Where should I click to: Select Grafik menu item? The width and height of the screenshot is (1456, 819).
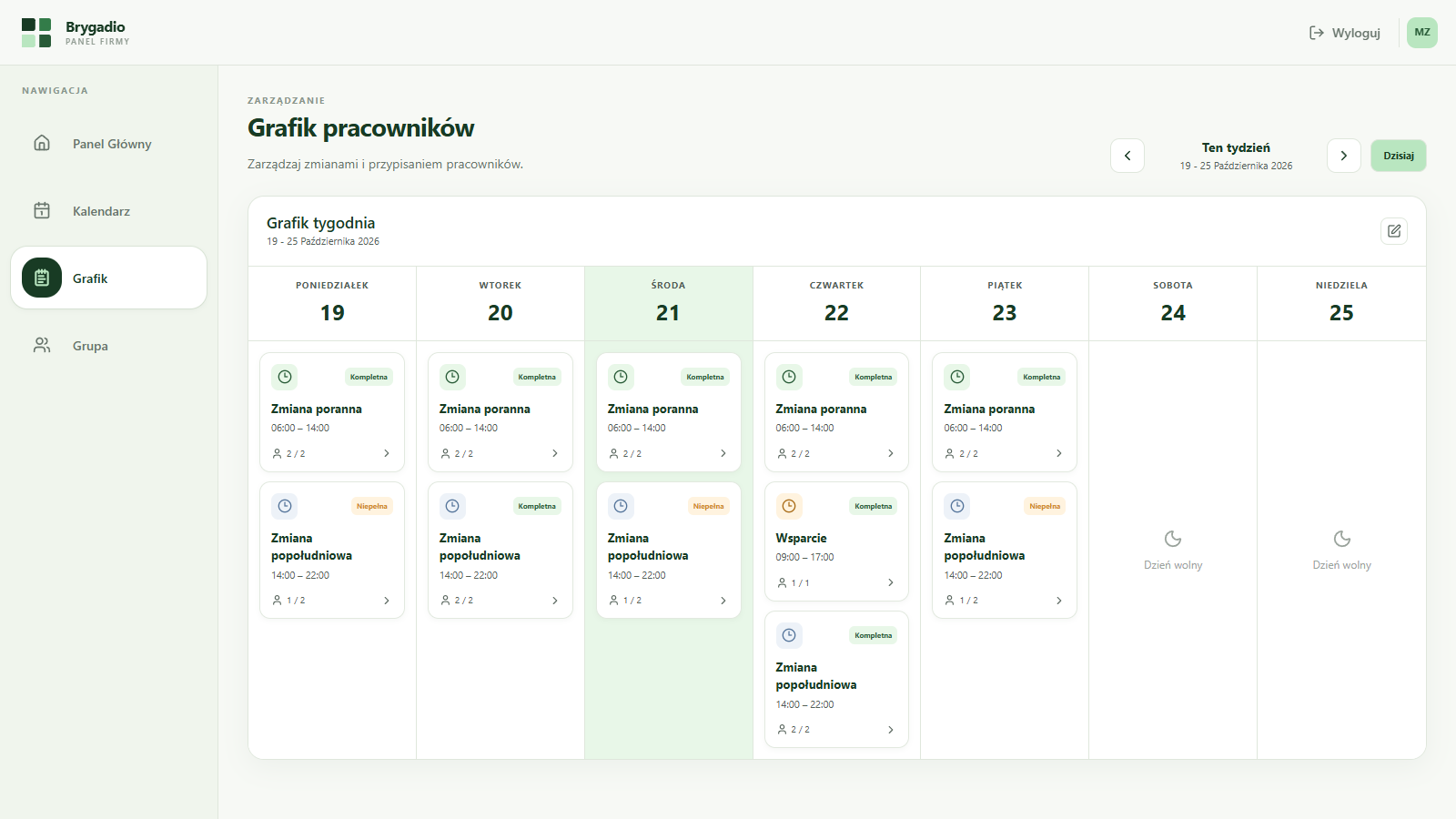108,278
